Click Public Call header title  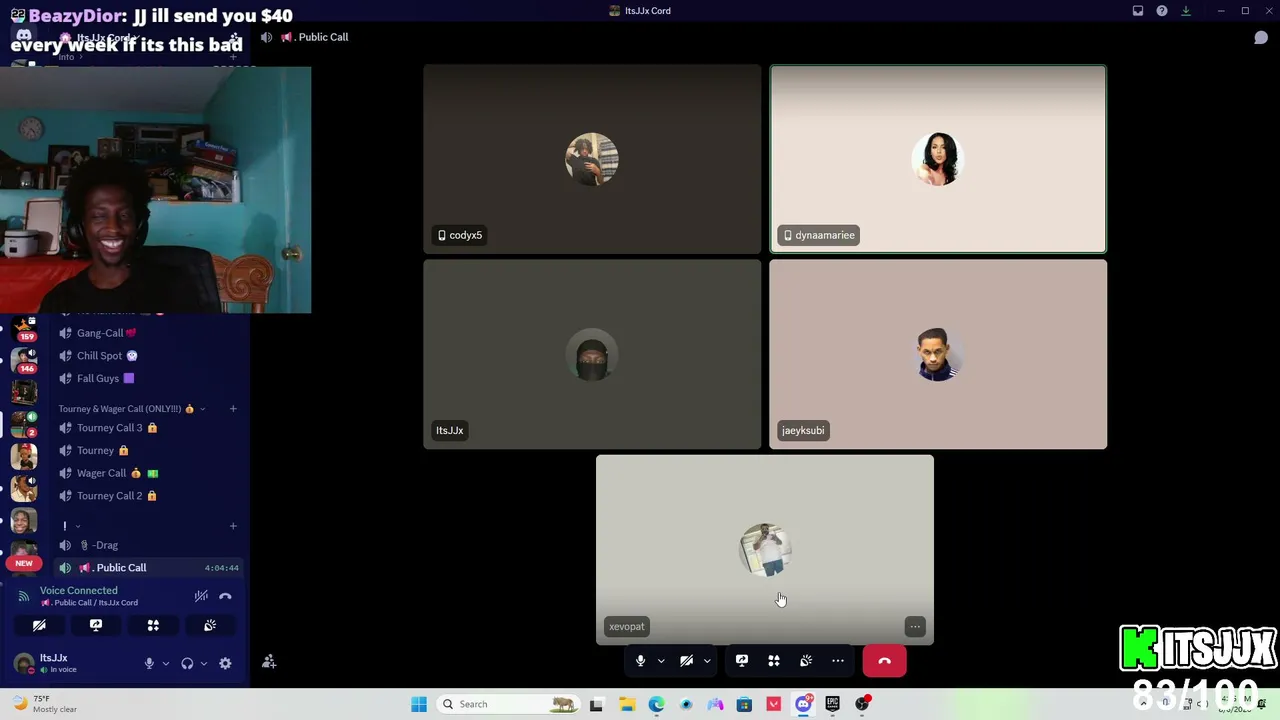tap(323, 37)
